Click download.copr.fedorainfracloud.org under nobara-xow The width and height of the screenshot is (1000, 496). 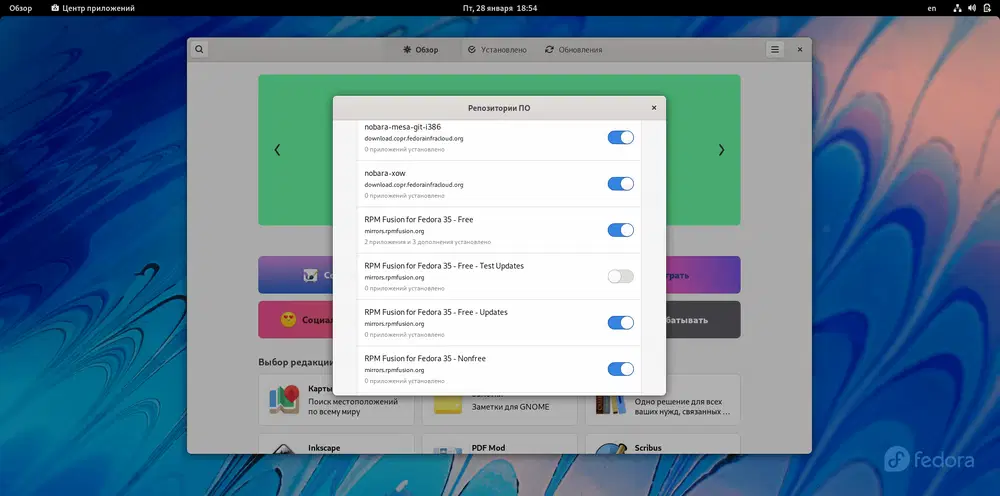(x=413, y=185)
